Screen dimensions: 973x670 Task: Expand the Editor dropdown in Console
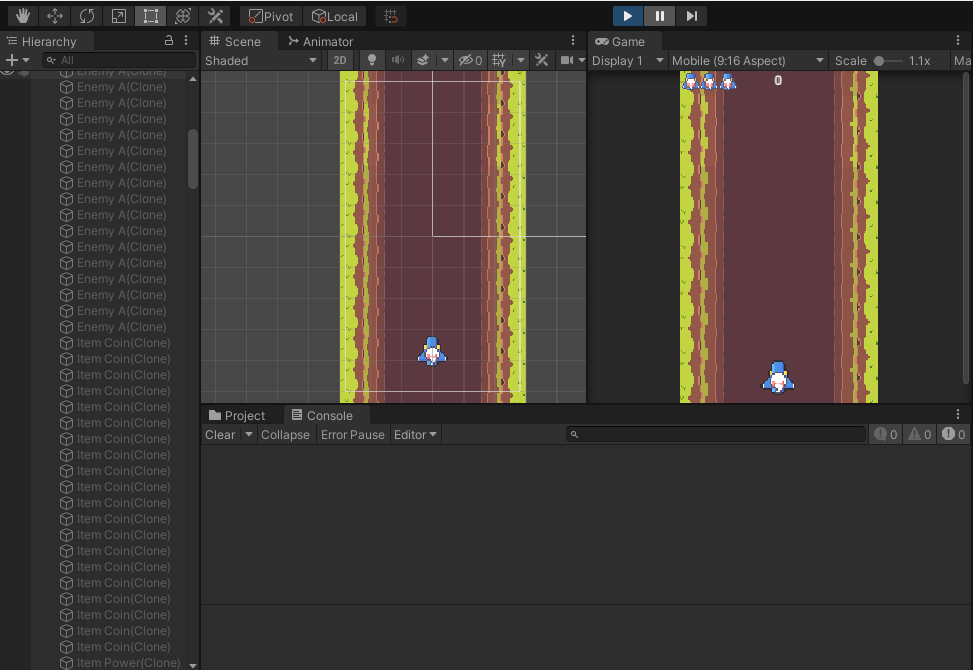coord(415,435)
